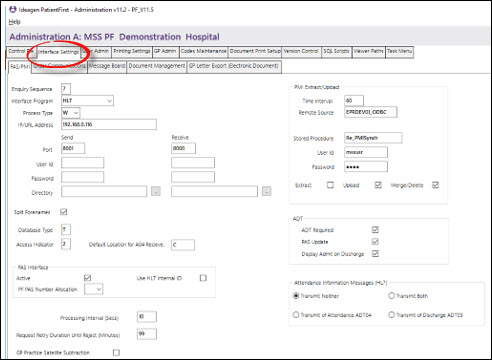Click the Send Directory field
The height and width of the screenshot is (360, 492).
click(x=104, y=192)
